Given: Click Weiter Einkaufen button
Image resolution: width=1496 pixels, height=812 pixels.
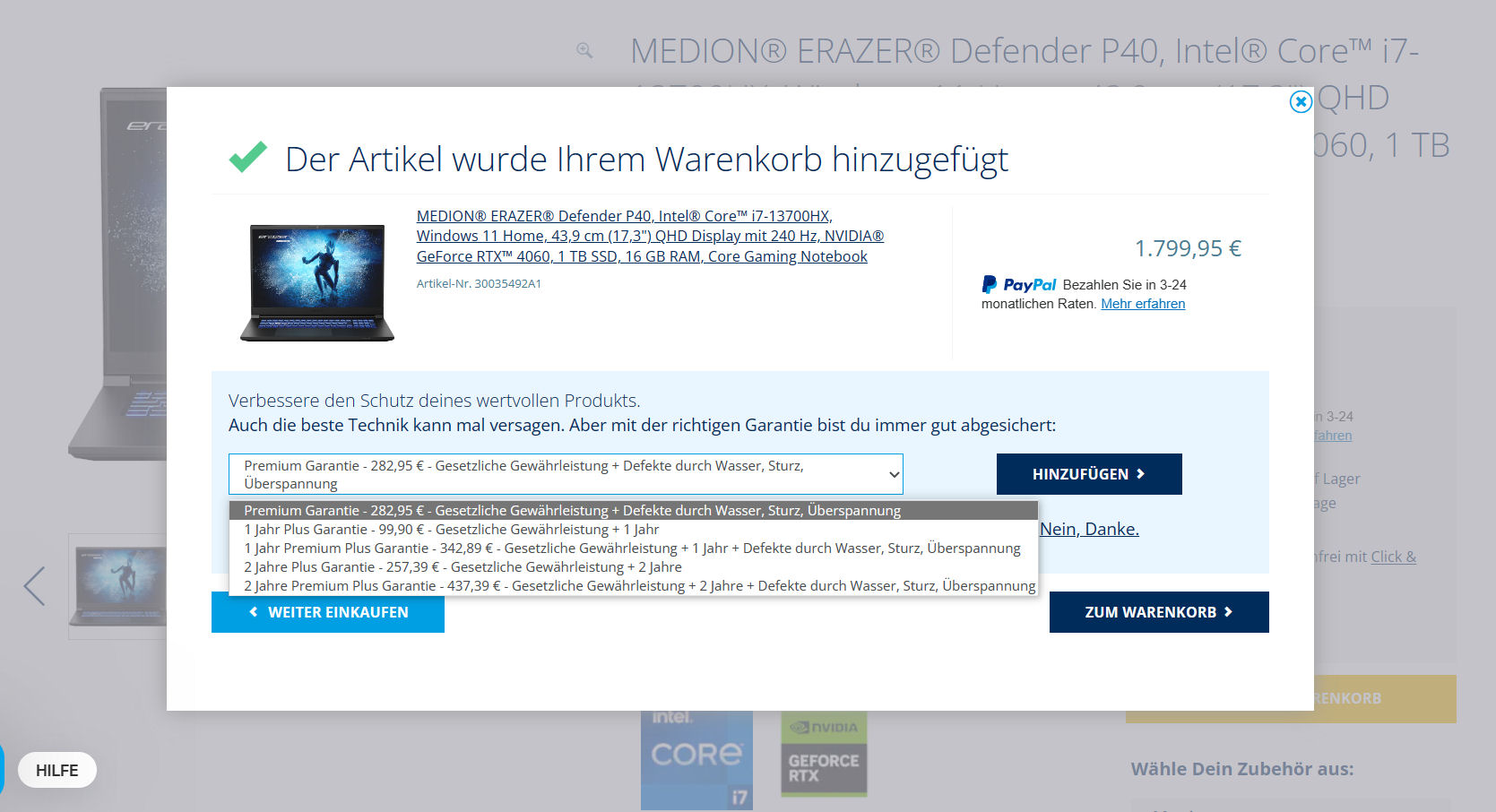Looking at the screenshot, I should [x=328, y=612].
